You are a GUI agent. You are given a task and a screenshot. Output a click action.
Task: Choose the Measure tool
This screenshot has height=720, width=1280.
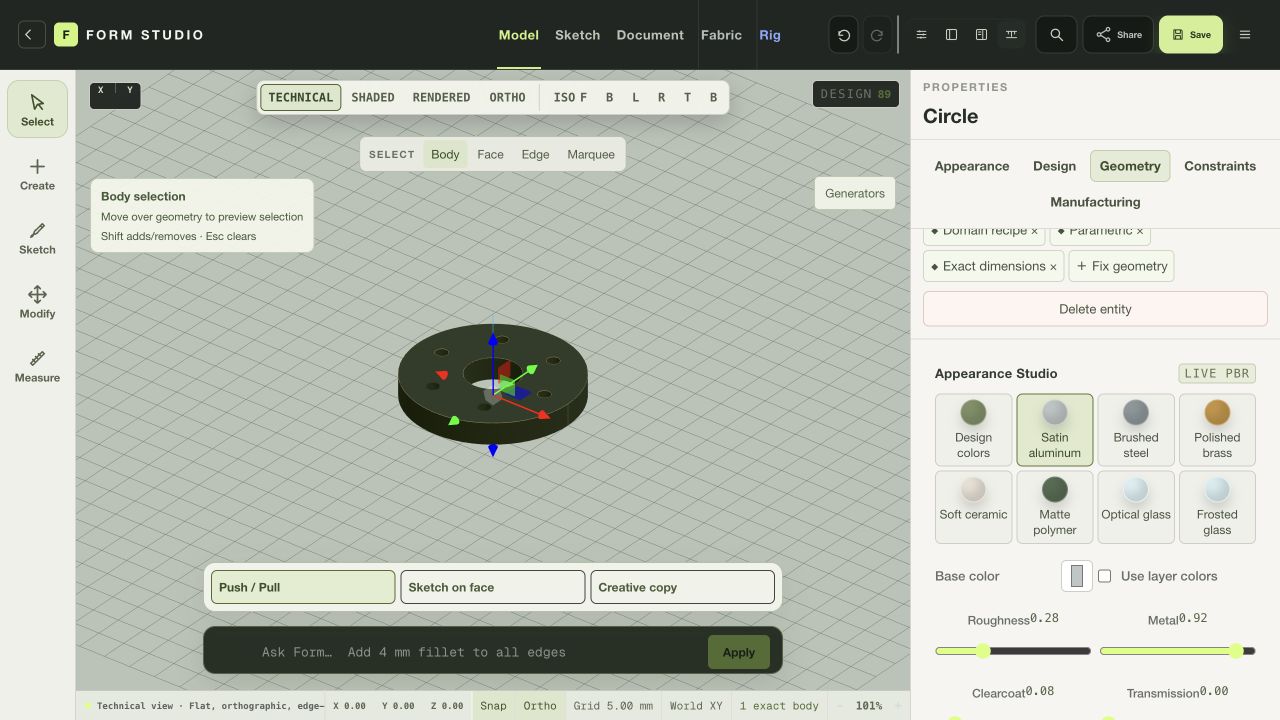pos(37,365)
